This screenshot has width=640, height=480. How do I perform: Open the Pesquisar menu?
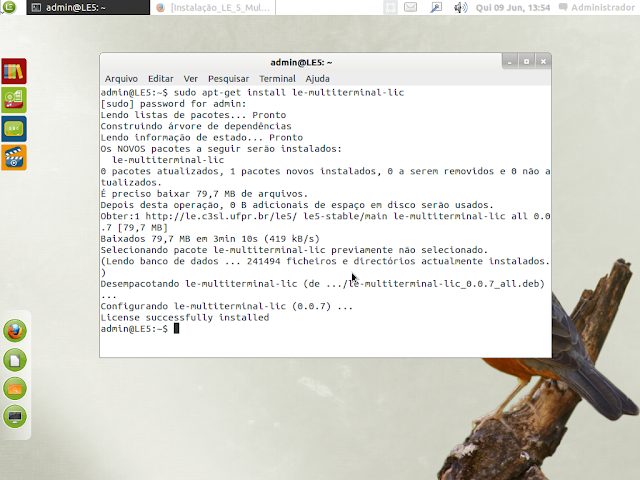pos(228,78)
